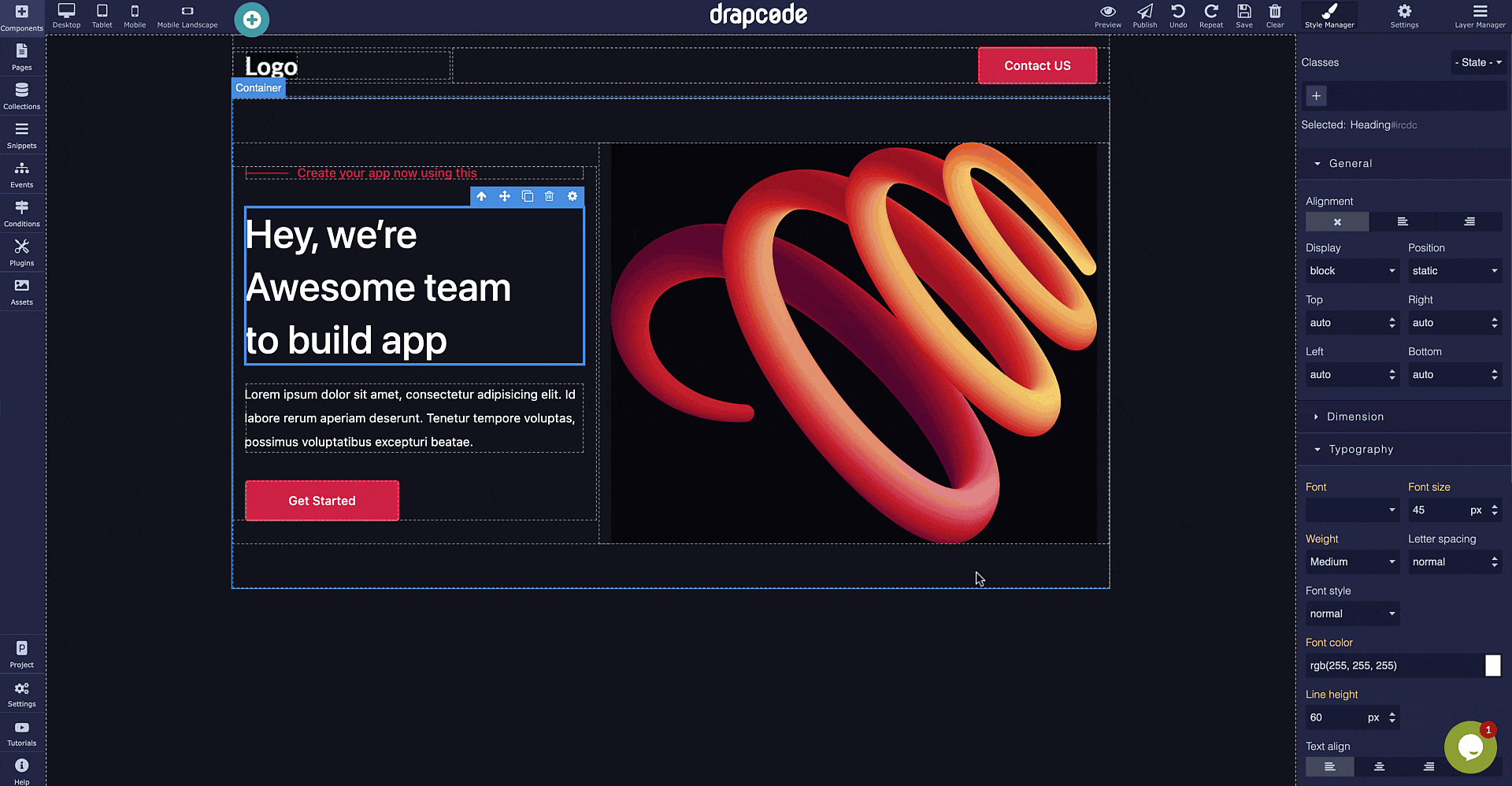The width and height of the screenshot is (1512, 786).
Task: Open the Plugins panel
Action: point(21,252)
